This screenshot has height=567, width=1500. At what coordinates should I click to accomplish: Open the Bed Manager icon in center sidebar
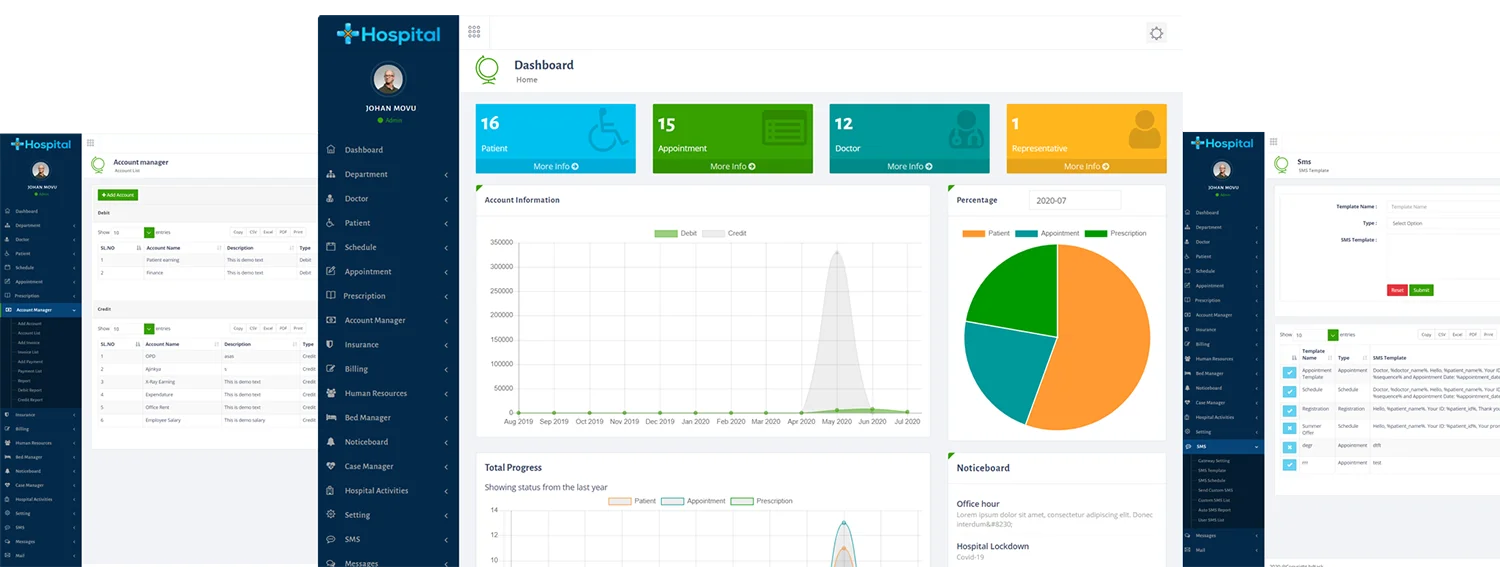point(331,417)
